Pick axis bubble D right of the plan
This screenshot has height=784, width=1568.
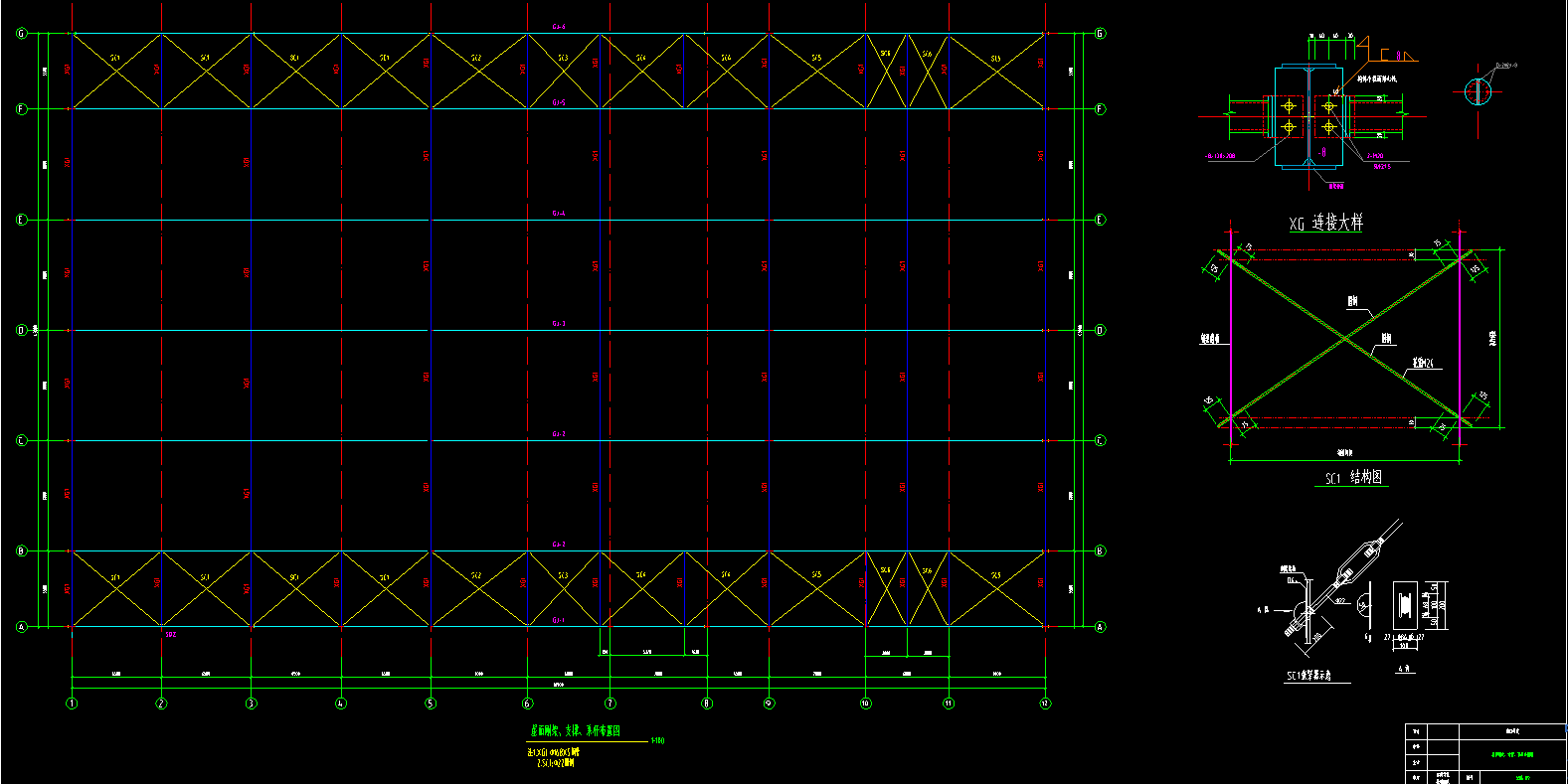[1100, 330]
